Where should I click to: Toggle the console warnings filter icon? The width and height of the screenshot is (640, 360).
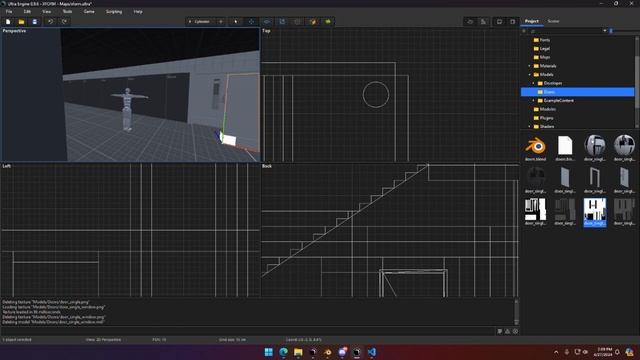tap(507, 331)
